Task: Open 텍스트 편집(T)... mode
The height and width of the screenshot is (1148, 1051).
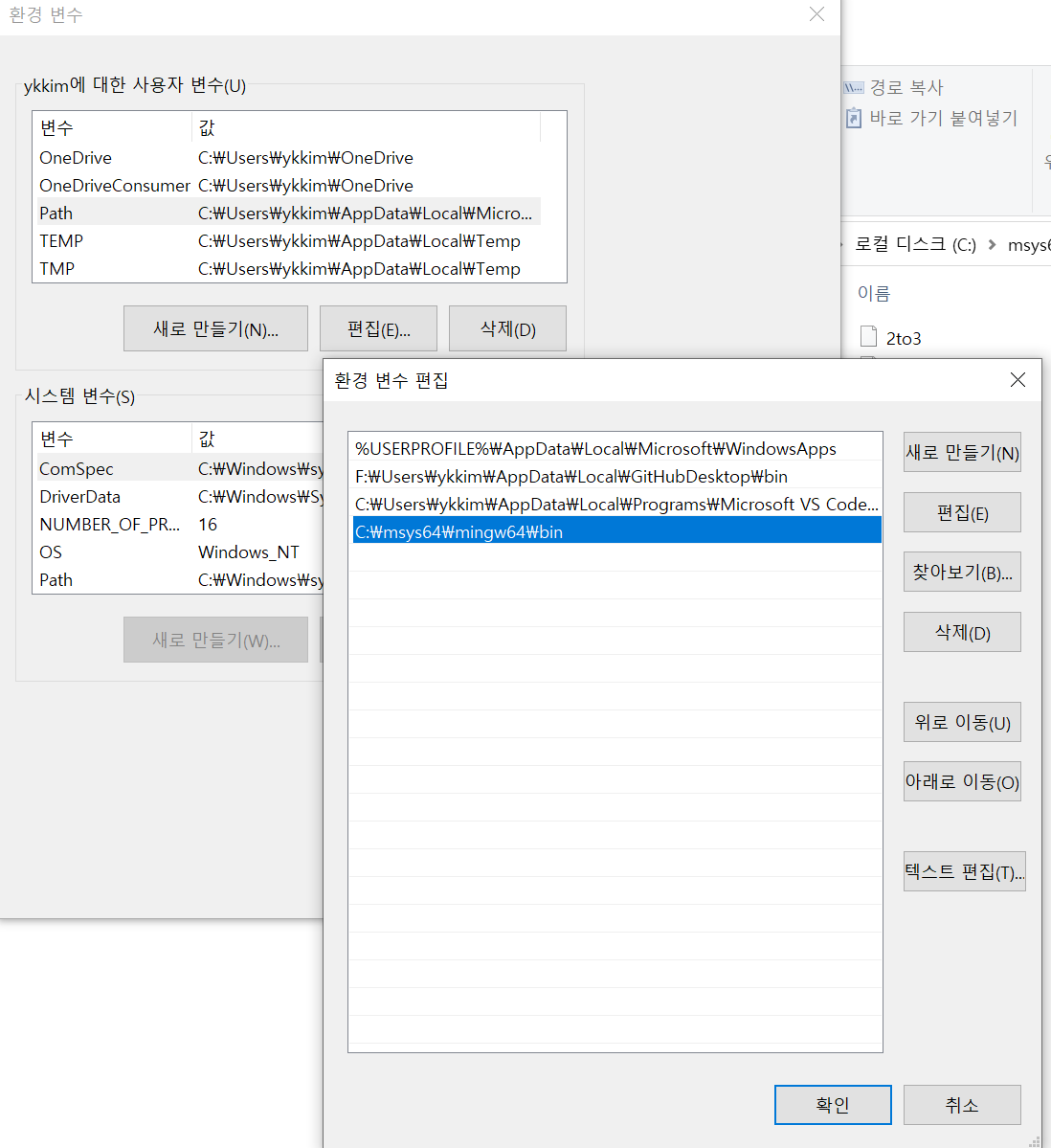Action: (x=964, y=872)
